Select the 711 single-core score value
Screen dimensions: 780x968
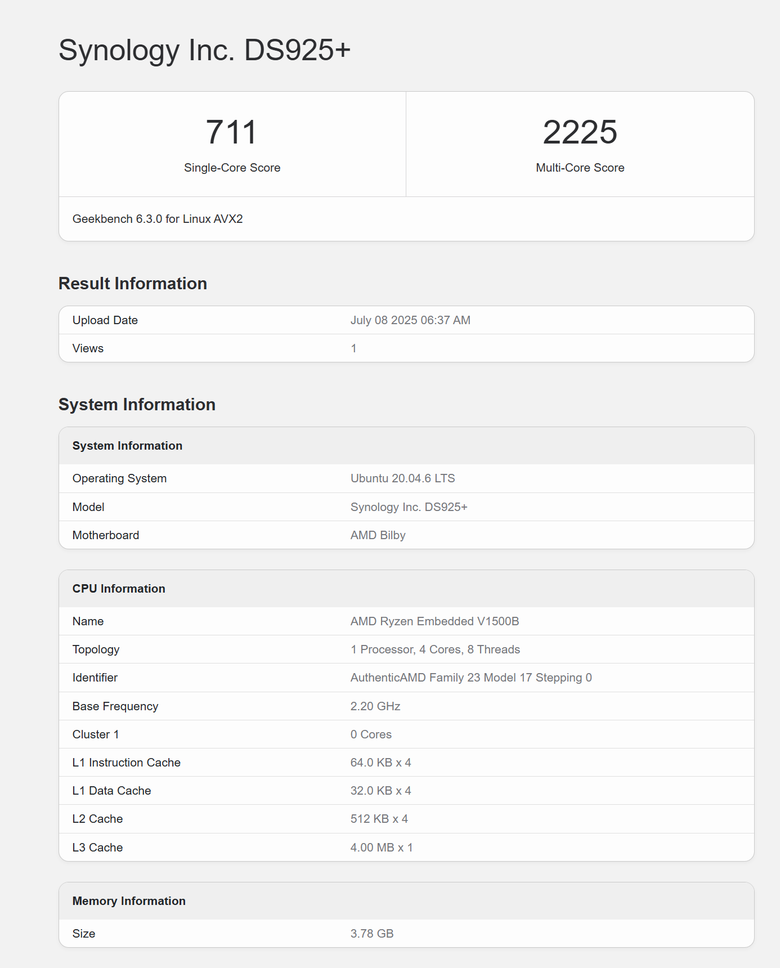pos(231,131)
